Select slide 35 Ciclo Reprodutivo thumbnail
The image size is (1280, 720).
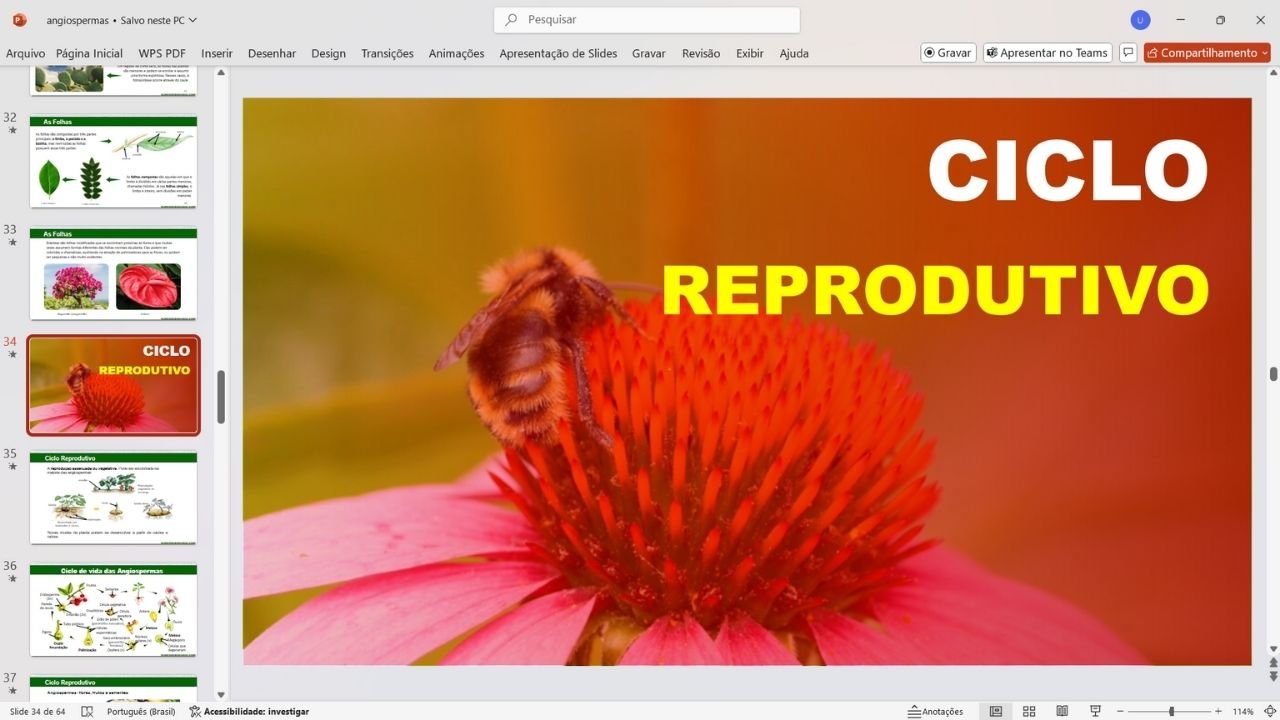point(113,498)
